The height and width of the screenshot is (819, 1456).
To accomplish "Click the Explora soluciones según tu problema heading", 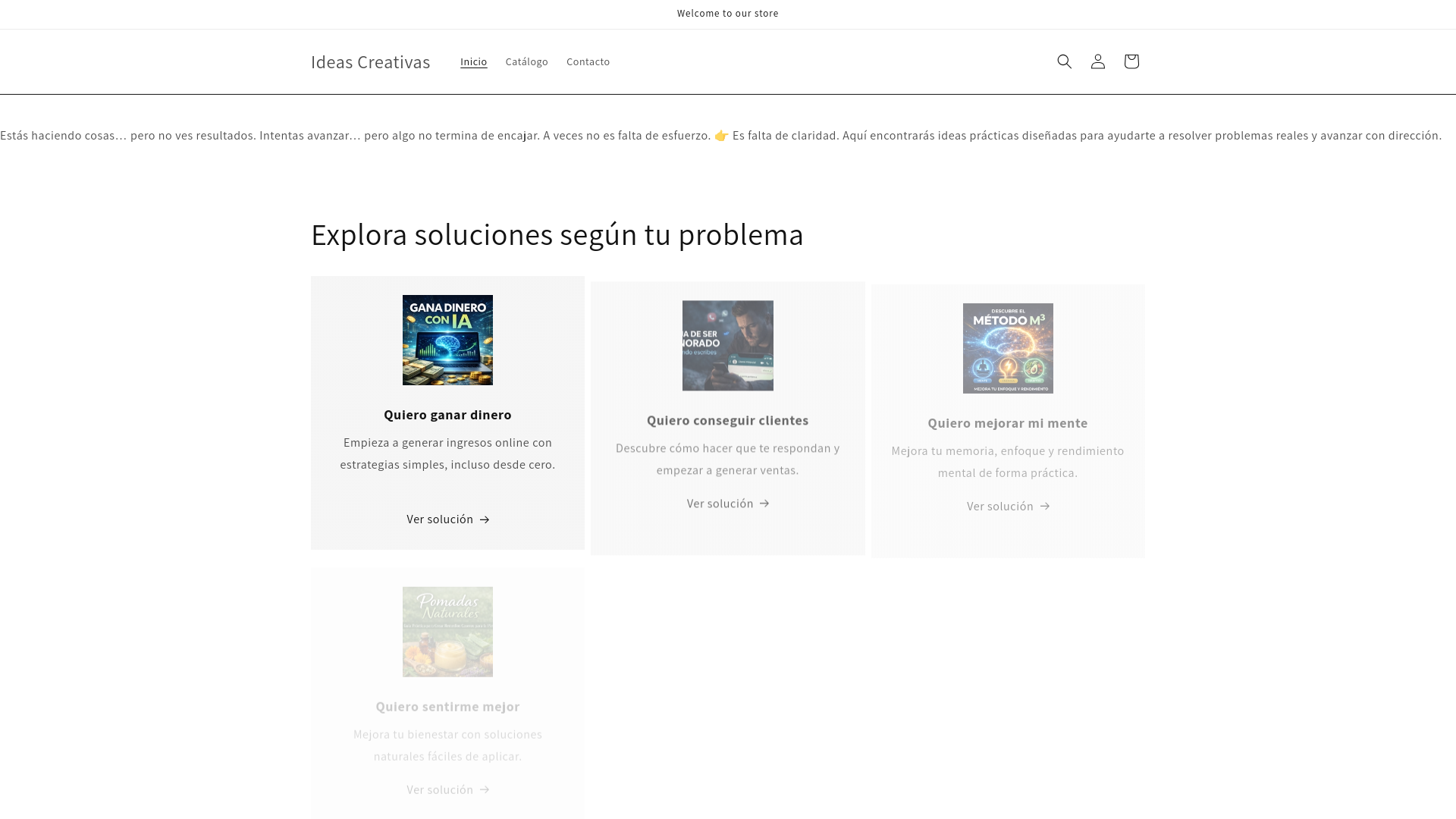I will point(557,234).
